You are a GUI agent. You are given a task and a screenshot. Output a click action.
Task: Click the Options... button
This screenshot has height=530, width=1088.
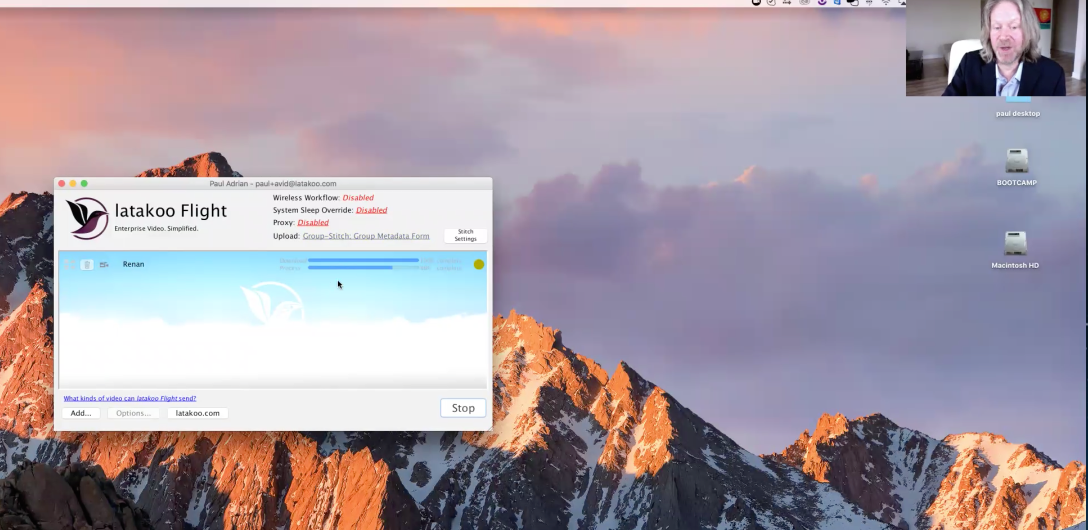pyautogui.click(x=133, y=413)
